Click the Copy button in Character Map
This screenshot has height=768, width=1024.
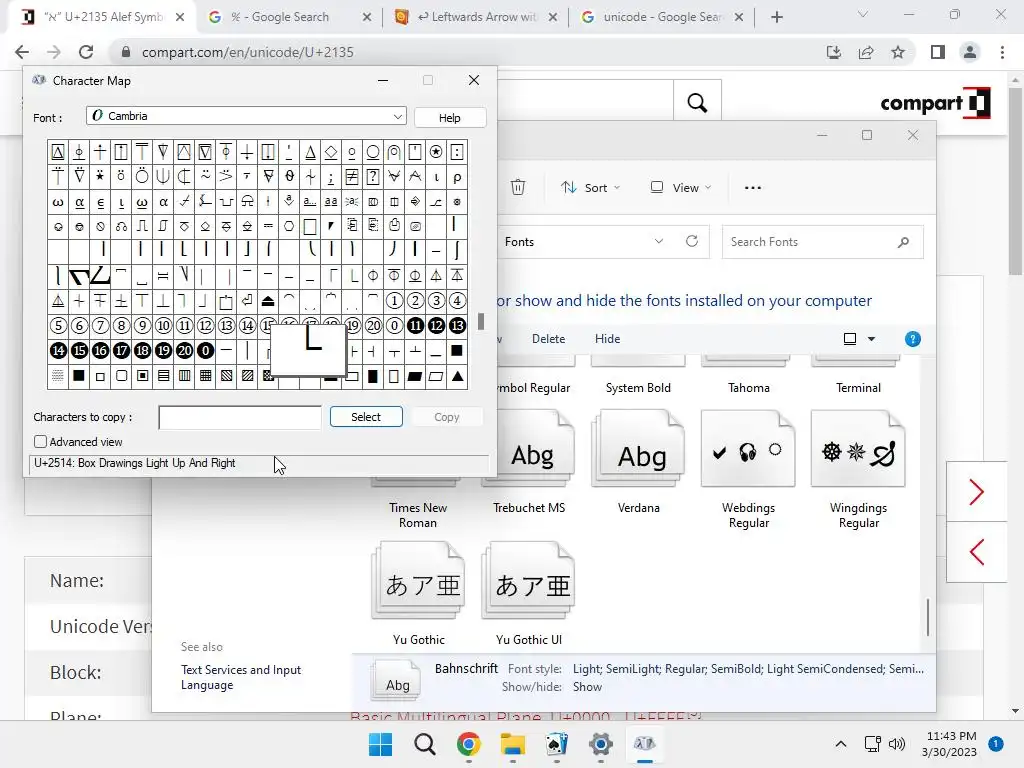point(447,417)
